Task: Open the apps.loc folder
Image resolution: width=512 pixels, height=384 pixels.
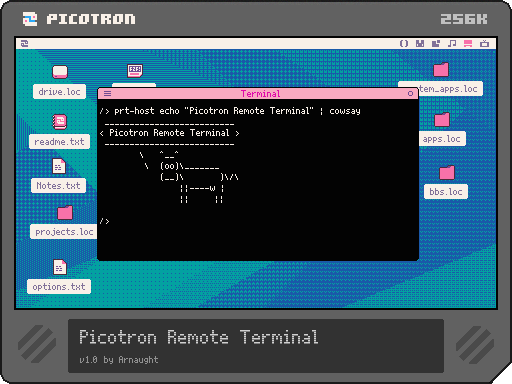Action: 442,119
